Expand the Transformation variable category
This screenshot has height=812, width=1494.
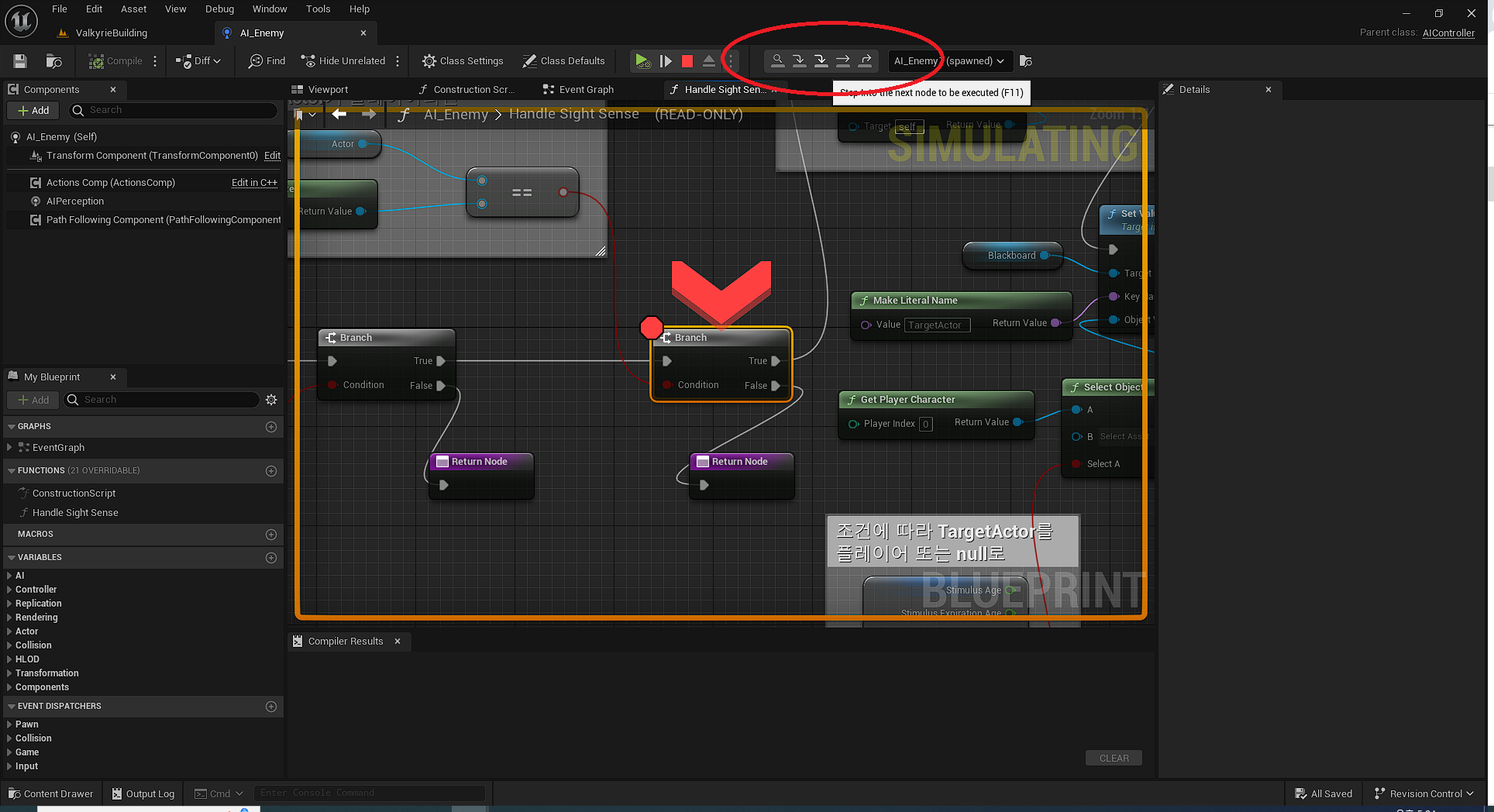click(9, 673)
